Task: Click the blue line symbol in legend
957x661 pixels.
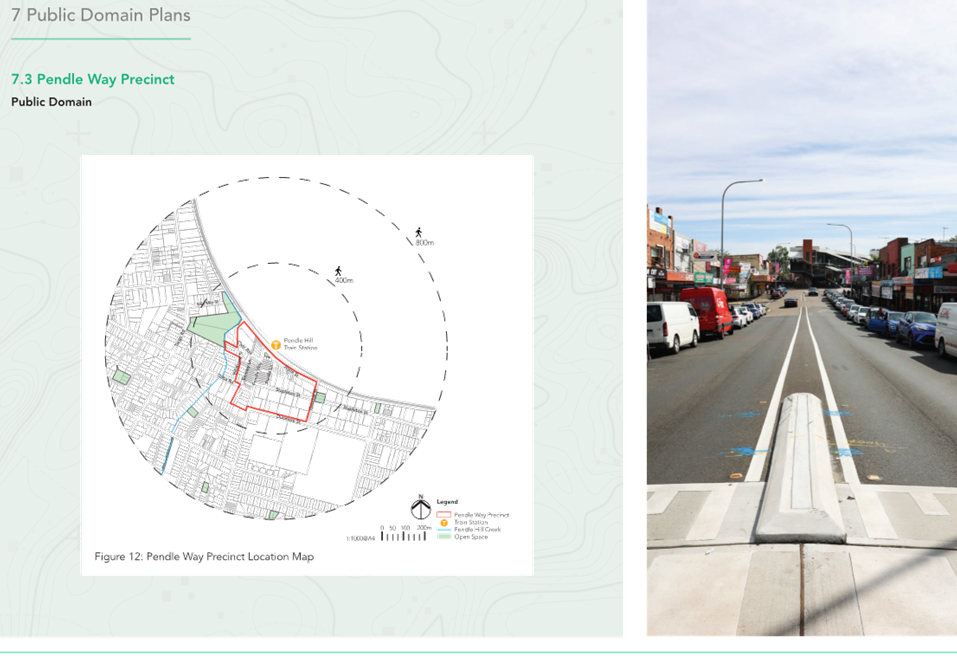Action: (x=443, y=529)
